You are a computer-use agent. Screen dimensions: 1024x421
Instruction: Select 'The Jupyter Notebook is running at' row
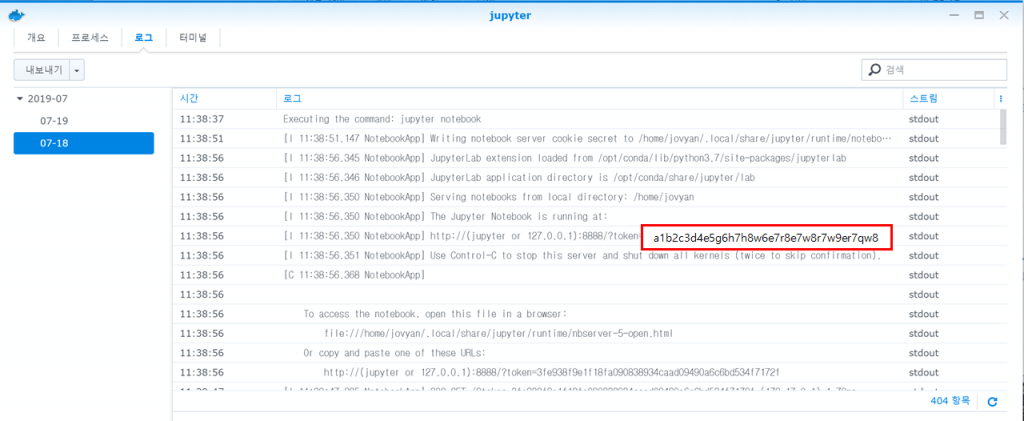pyautogui.click(x=586, y=217)
